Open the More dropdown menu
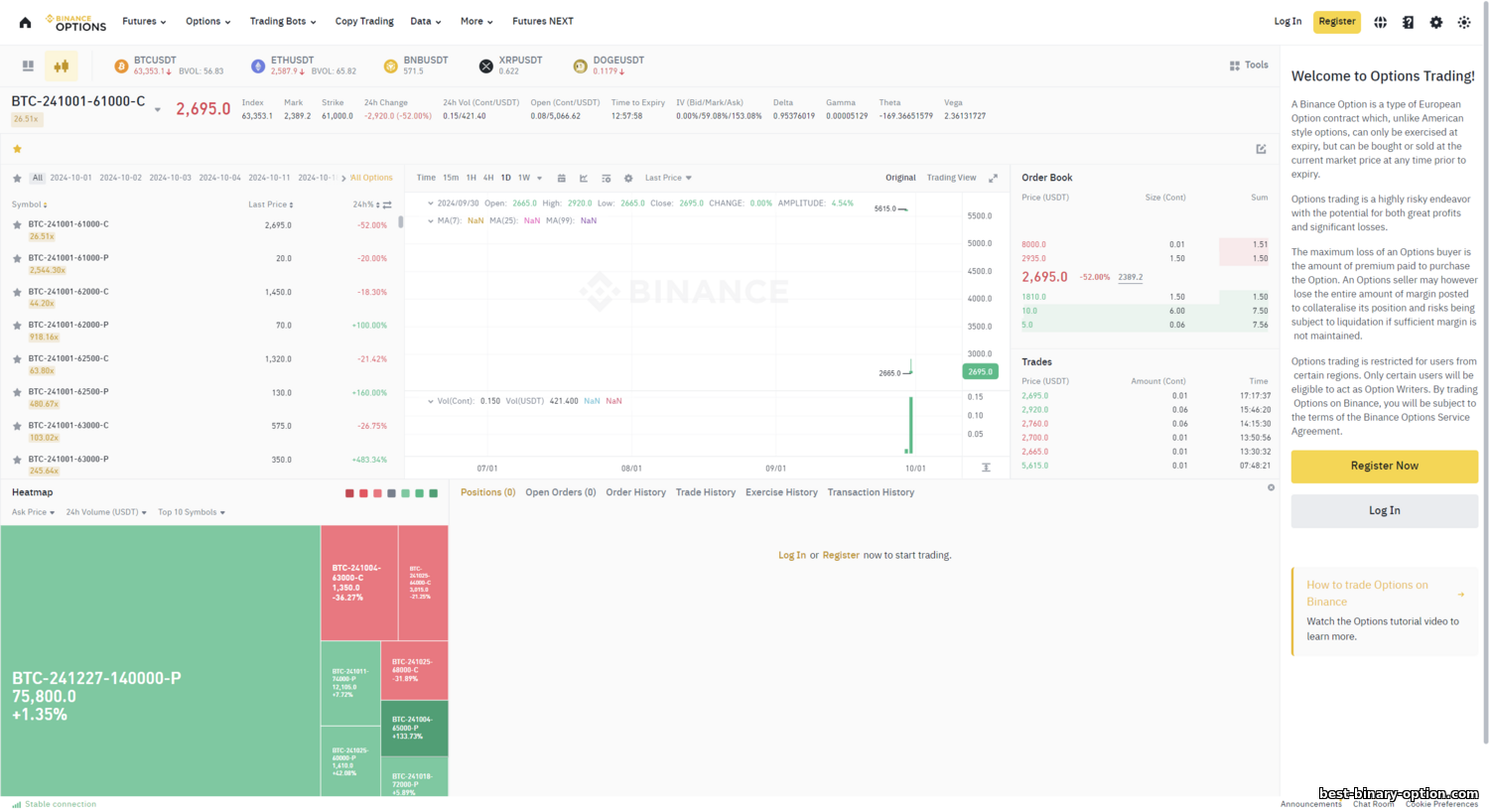Viewport: 1489px width, 812px height. 476,21
